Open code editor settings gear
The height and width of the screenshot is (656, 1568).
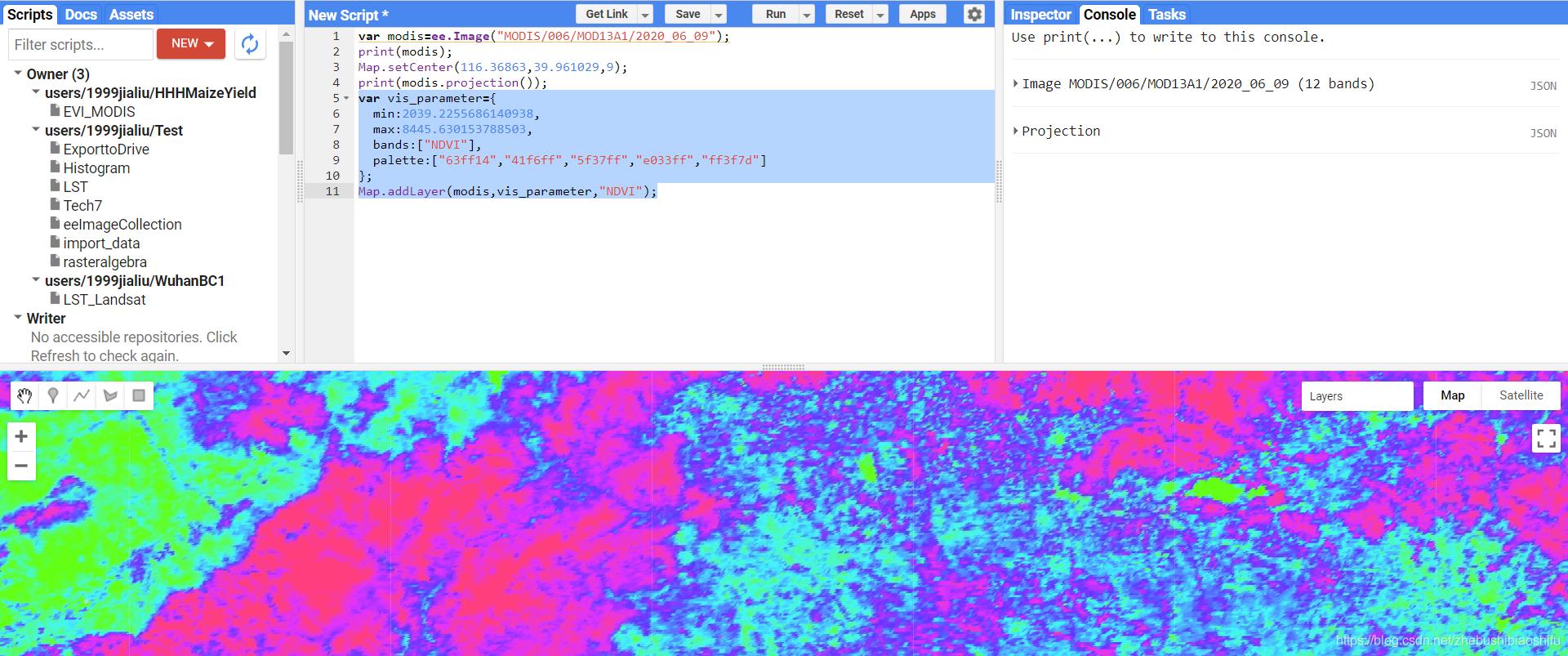click(974, 15)
